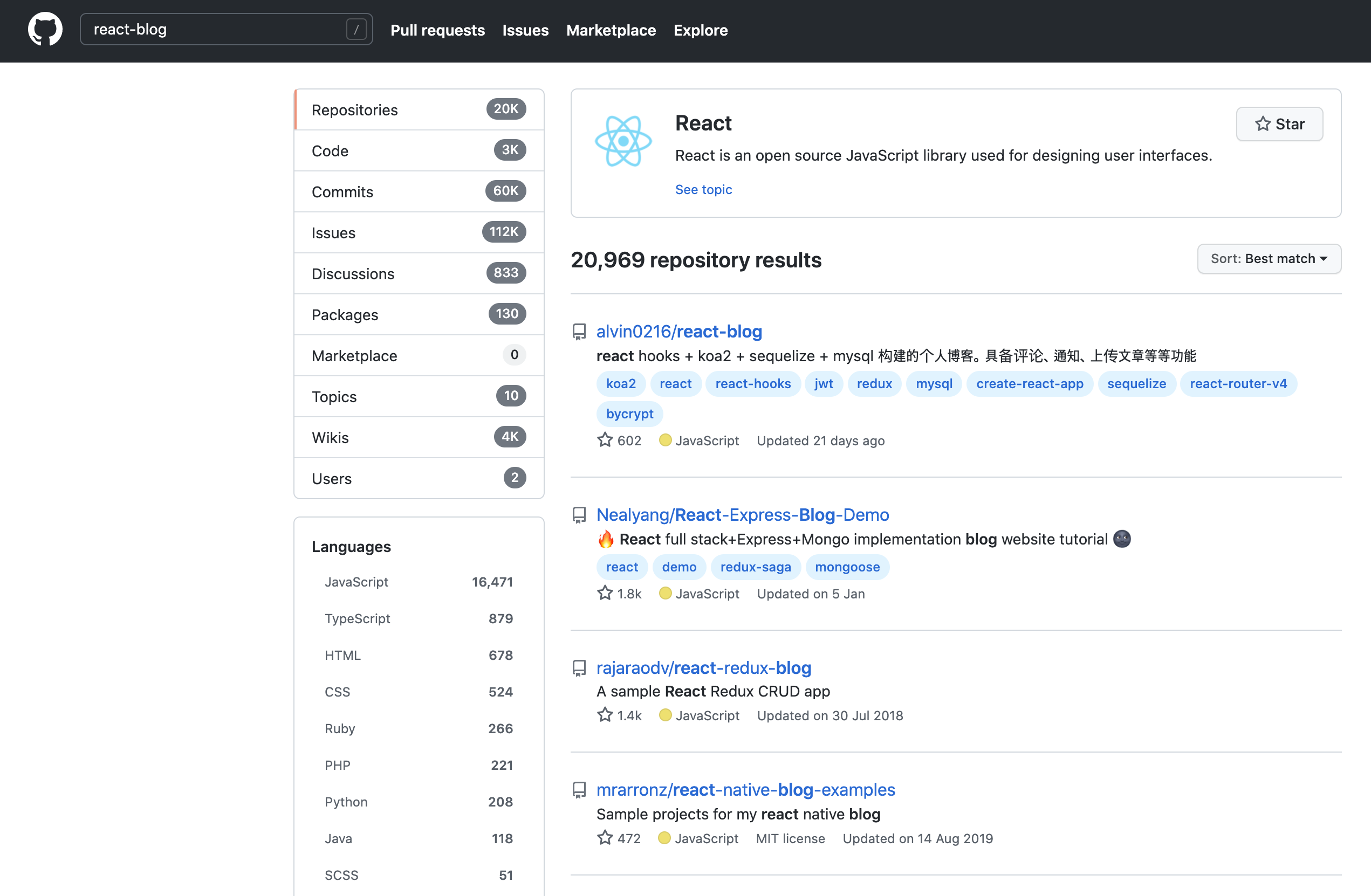Click the star icon showing 1.8k stars
This screenshot has width=1371, height=896.
pyautogui.click(x=605, y=593)
